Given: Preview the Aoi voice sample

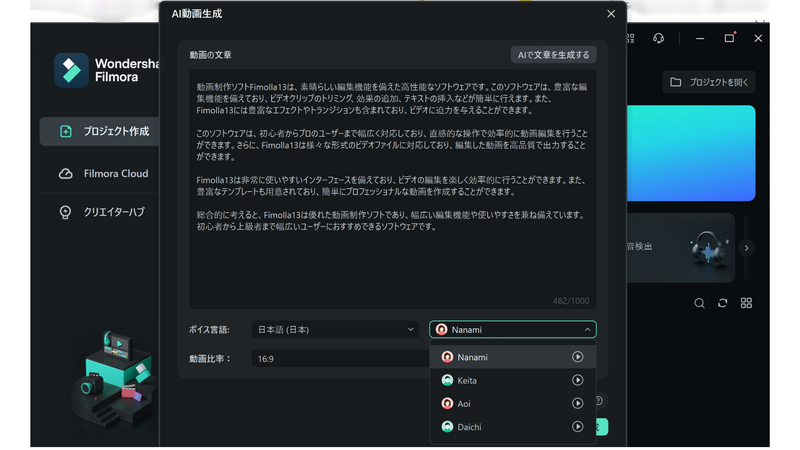Looking at the screenshot, I should [x=577, y=404].
